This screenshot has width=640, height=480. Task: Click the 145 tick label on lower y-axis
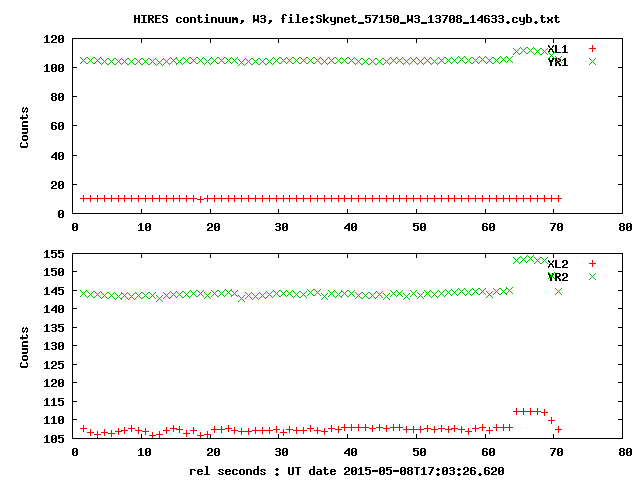[x=54, y=291]
